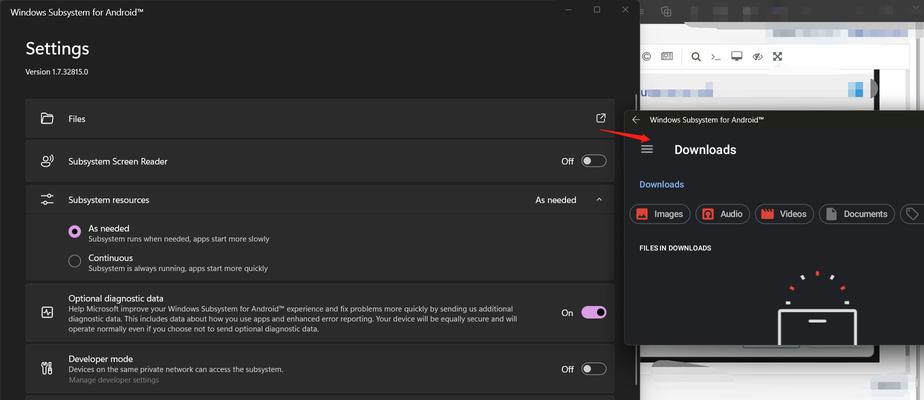Screen dimensions: 924x400
Task: Select the Continuous radio option
Action: 74,261
